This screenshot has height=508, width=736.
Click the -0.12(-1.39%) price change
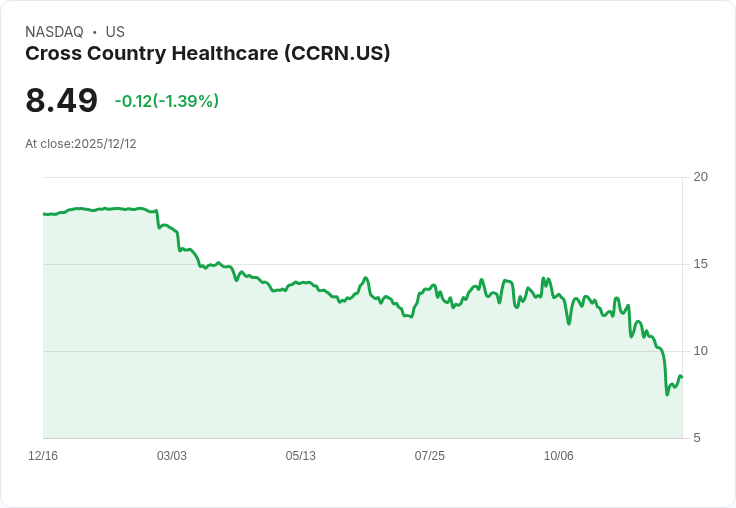tap(167, 101)
